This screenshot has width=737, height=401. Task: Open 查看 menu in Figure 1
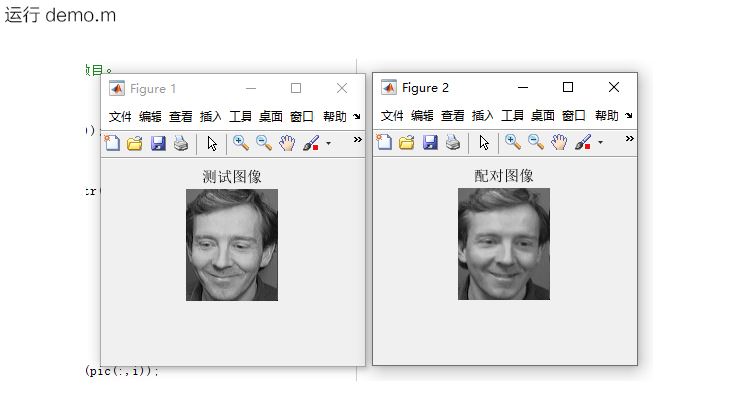coord(180,116)
